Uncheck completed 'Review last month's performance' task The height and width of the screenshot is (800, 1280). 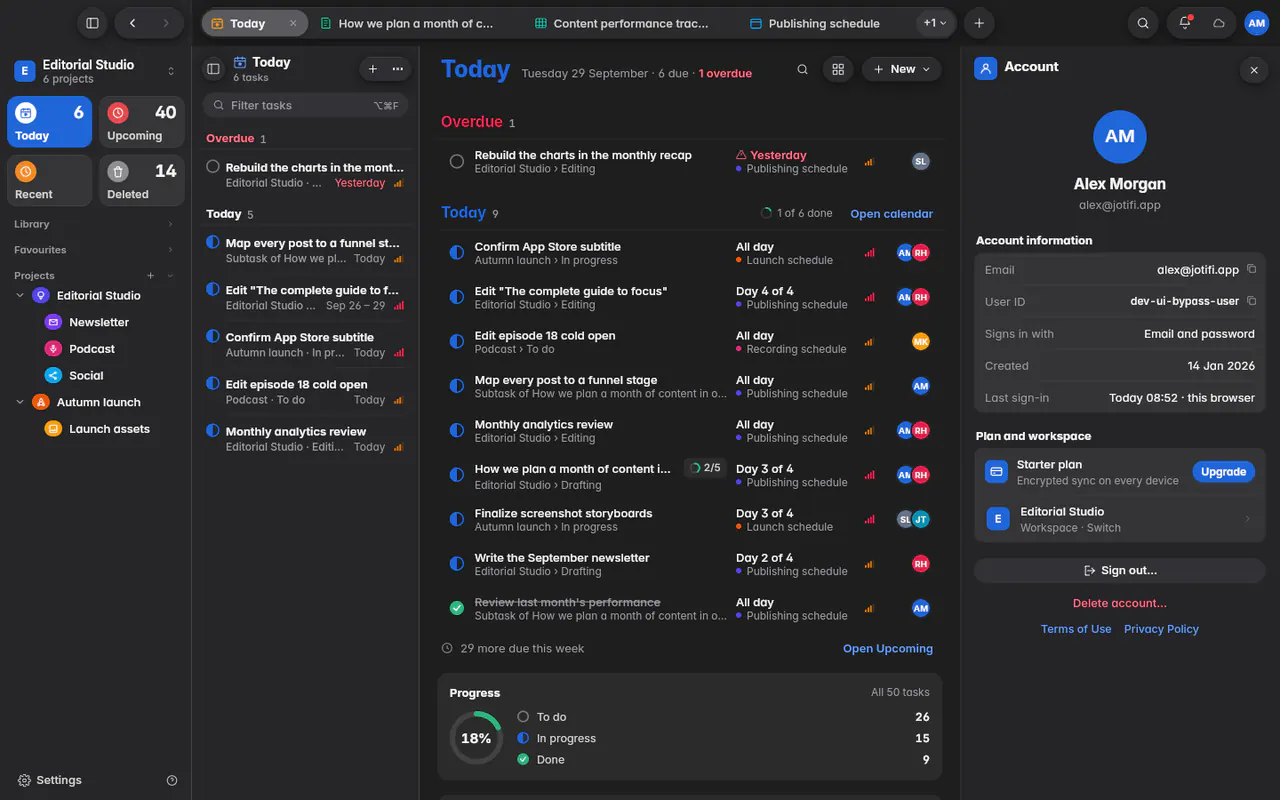click(x=457, y=608)
